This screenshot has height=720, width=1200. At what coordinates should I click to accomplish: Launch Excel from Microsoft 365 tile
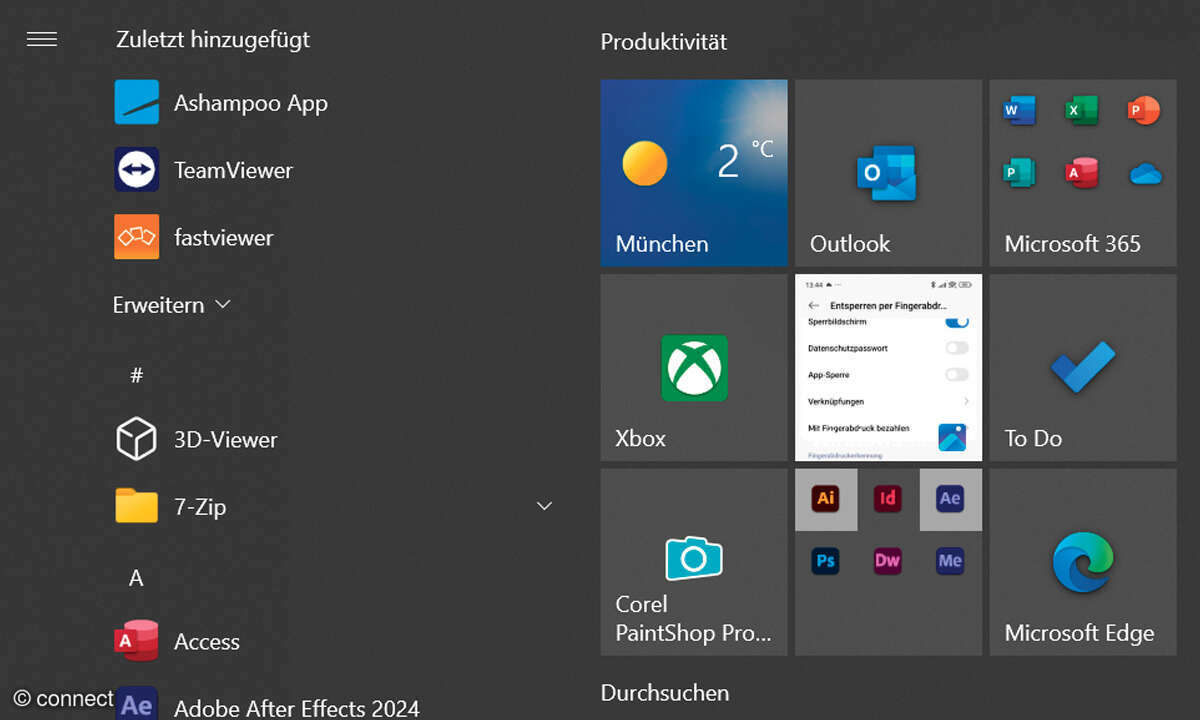click(x=1082, y=110)
